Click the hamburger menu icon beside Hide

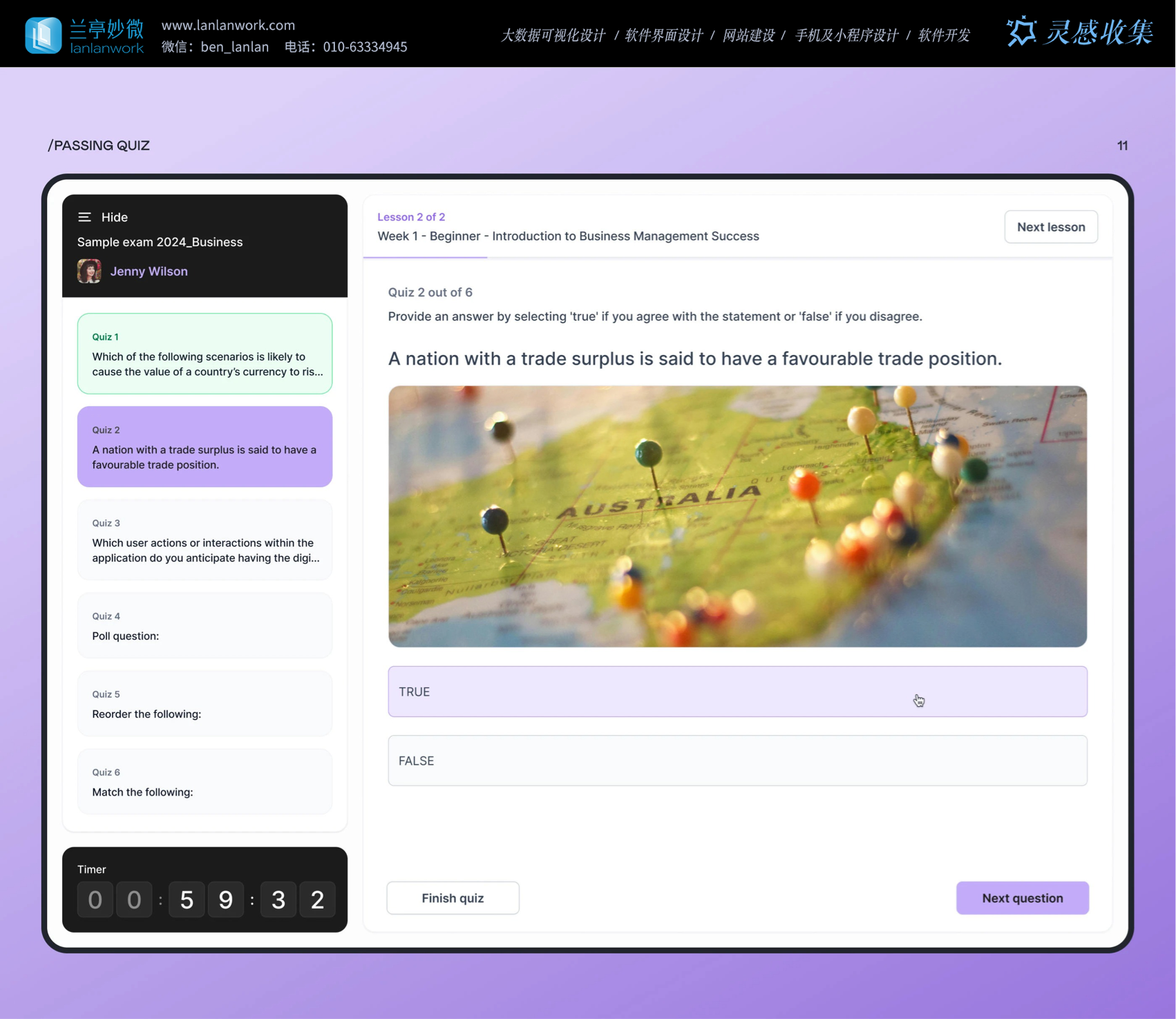pos(84,217)
